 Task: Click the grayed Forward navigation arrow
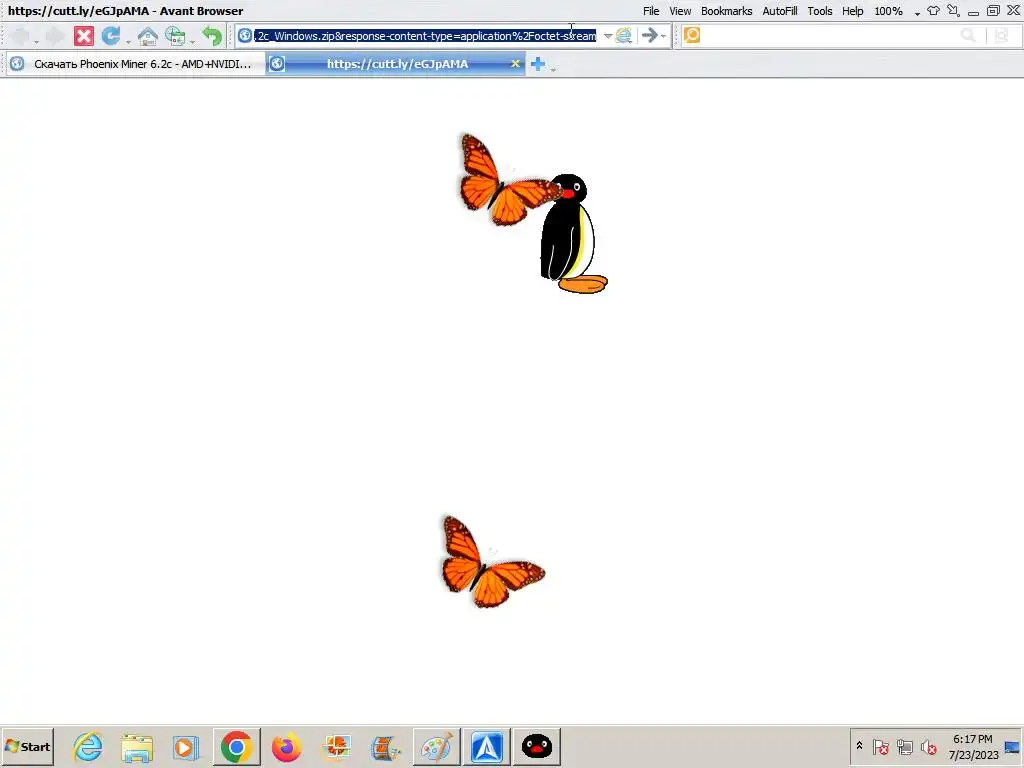tap(55, 36)
